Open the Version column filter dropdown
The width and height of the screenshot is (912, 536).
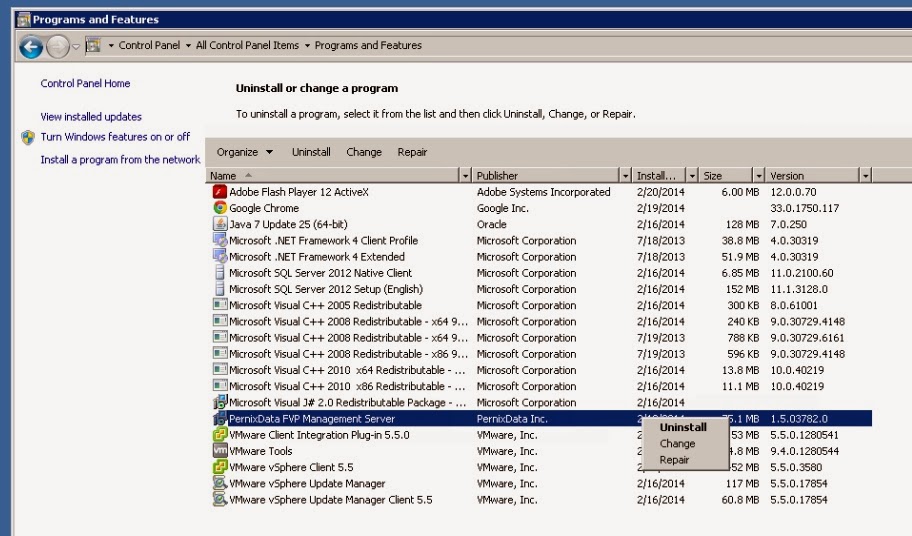pos(865,176)
